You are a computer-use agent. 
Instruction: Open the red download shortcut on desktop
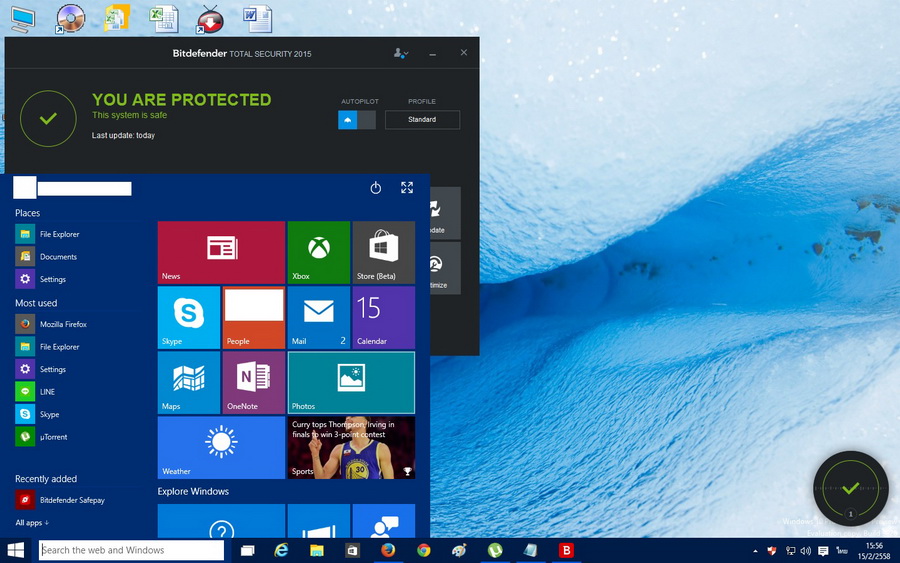[210, 19]
